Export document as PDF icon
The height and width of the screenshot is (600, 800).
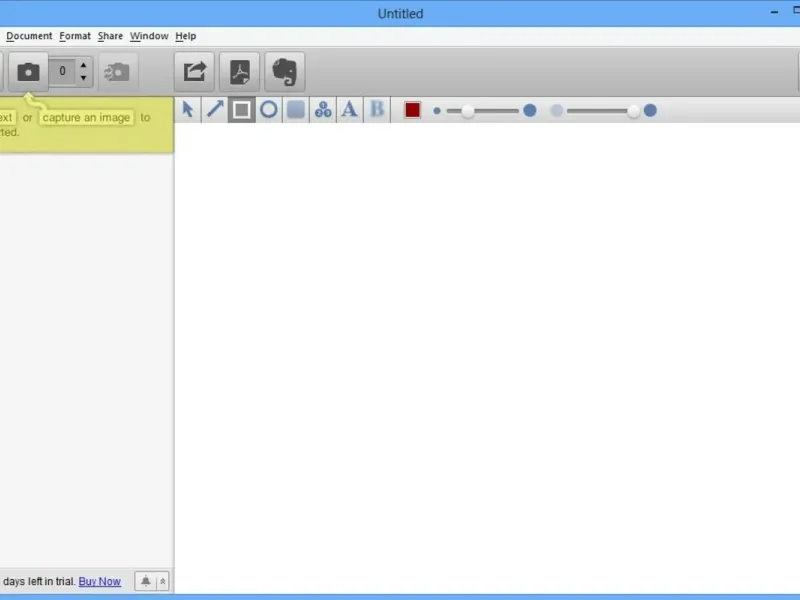tap(240, 71)
